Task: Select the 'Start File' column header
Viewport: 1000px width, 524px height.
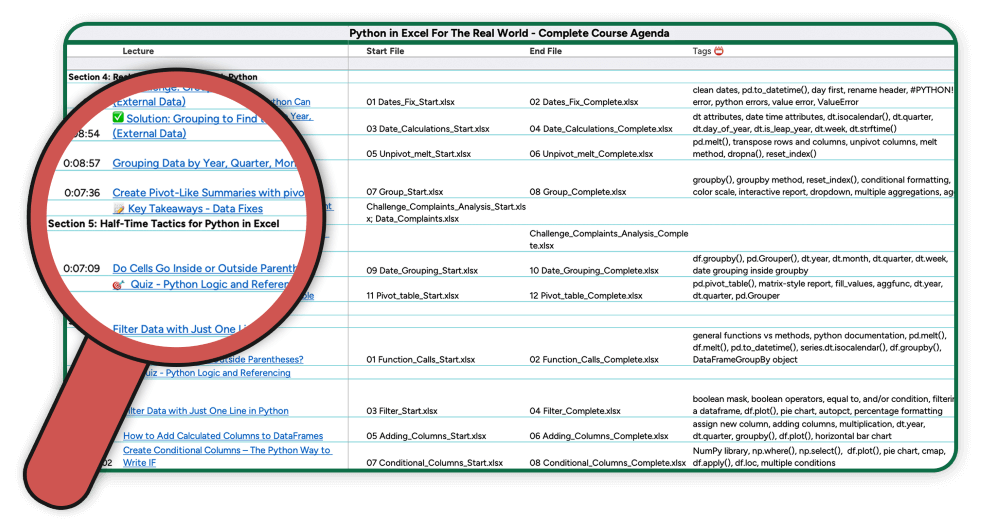Action: [385, 51]
